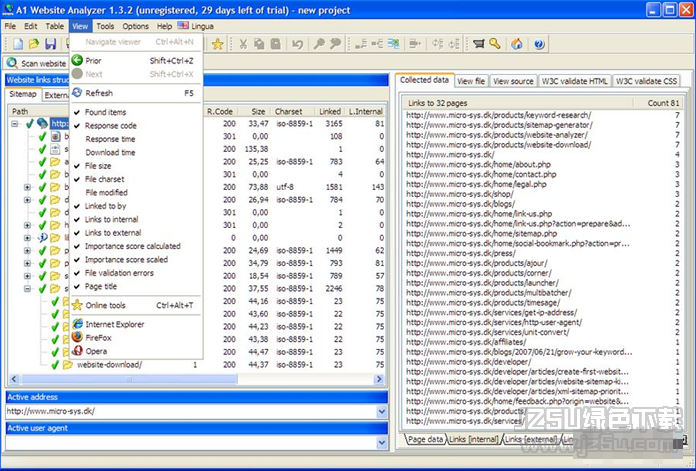Save the project using the floppy disk icon

[51, 44]
